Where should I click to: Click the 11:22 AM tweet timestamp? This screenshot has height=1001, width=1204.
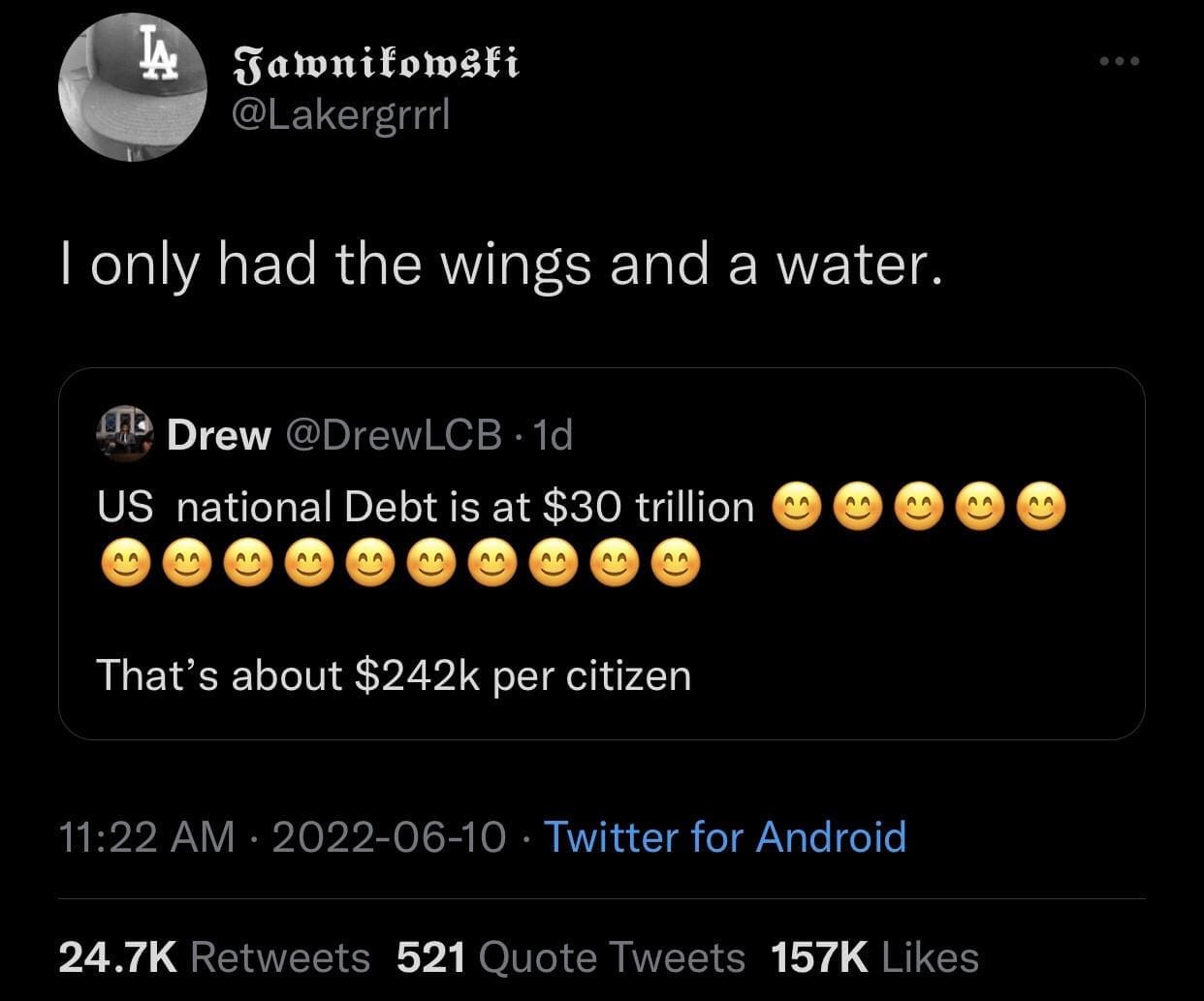(146, 836)
